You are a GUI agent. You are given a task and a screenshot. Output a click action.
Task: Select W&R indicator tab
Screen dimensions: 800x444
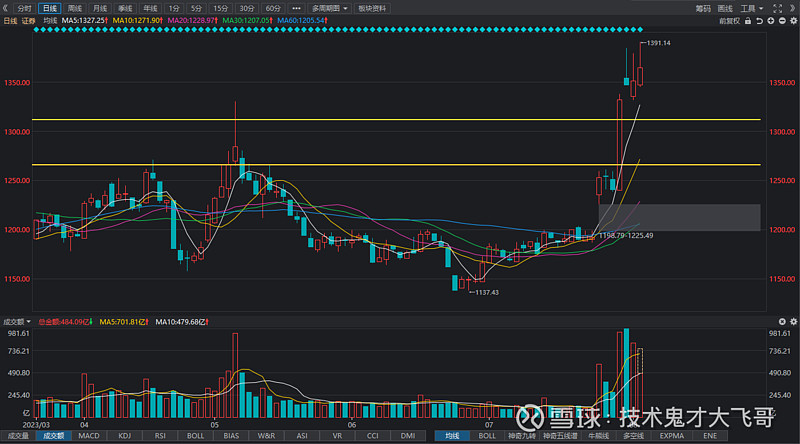(x=266, y=436)
